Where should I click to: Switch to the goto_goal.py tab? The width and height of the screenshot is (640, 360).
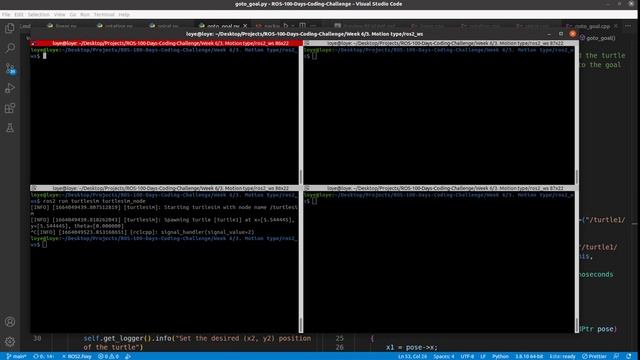pyautogui.click(x=222, y=26)
